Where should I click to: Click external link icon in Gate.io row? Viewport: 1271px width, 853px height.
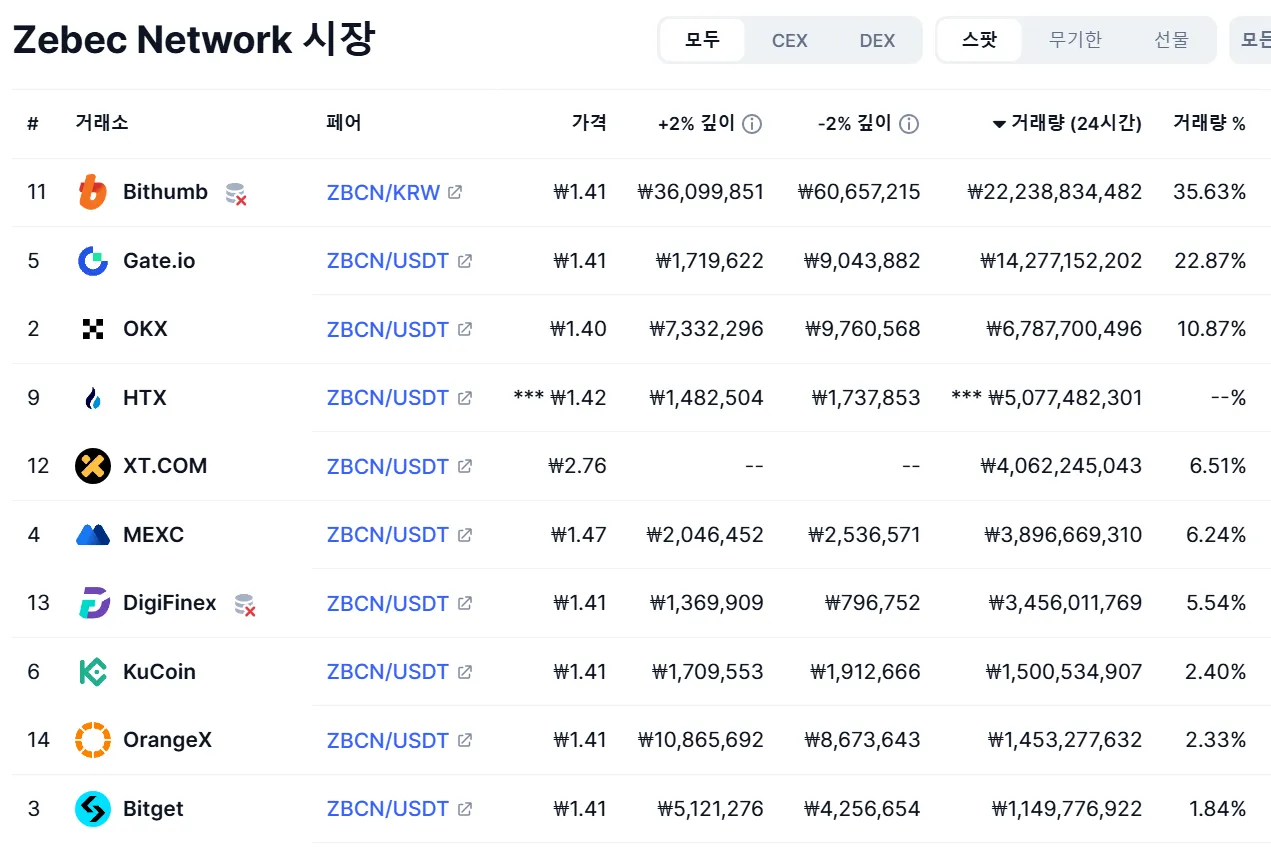[464, 261]
